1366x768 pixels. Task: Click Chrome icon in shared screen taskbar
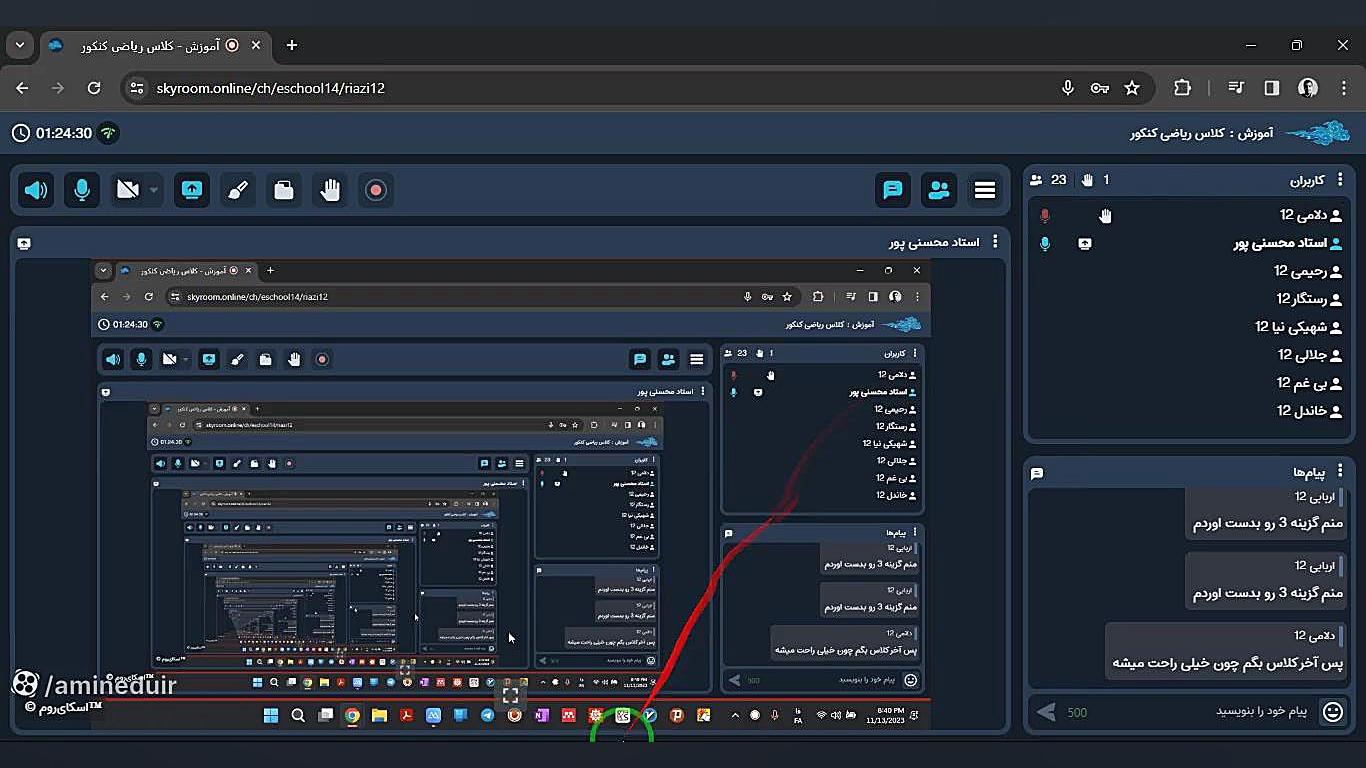pyautogui.click(x=352, y=715)
